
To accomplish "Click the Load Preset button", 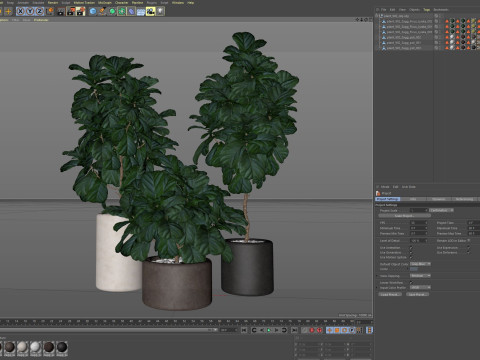I will (390, 294).
